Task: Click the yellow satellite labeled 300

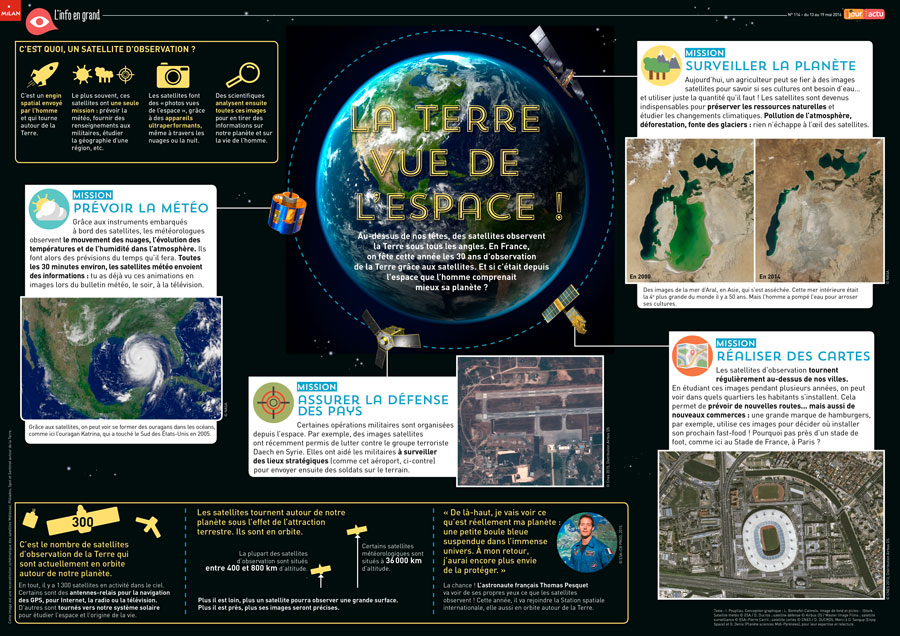Action: pos(82,520)
